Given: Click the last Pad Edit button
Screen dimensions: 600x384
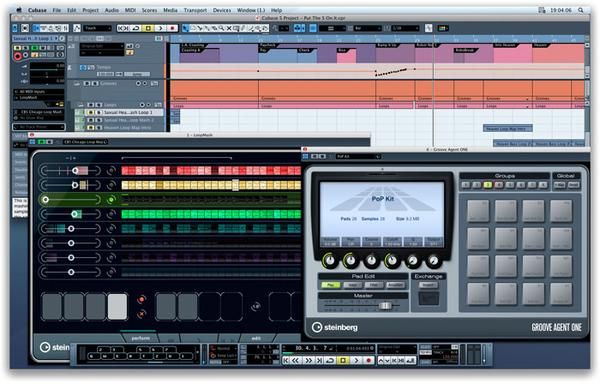Looking at the screenshot, I should [x=395, y=285].
